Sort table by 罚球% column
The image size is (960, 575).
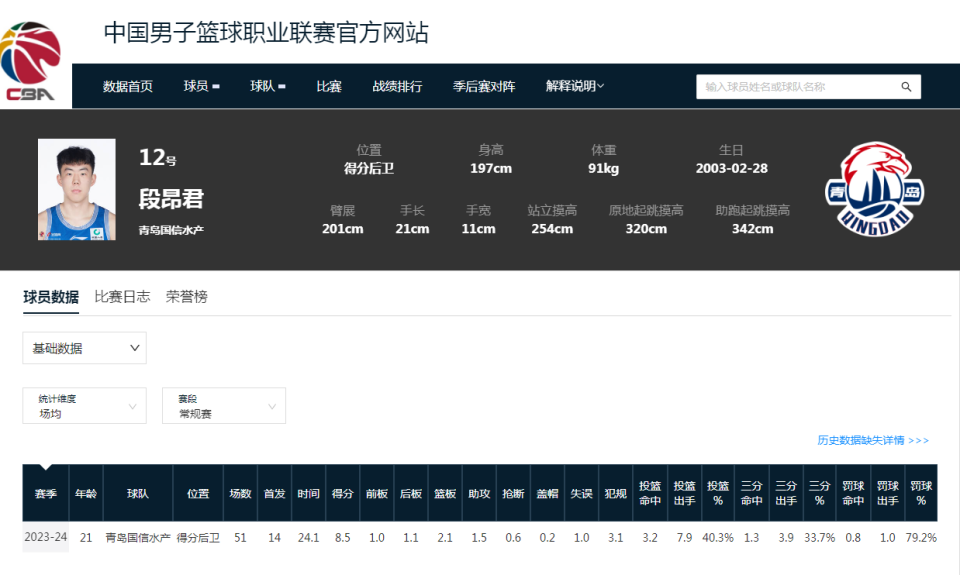tap(921, 494)
